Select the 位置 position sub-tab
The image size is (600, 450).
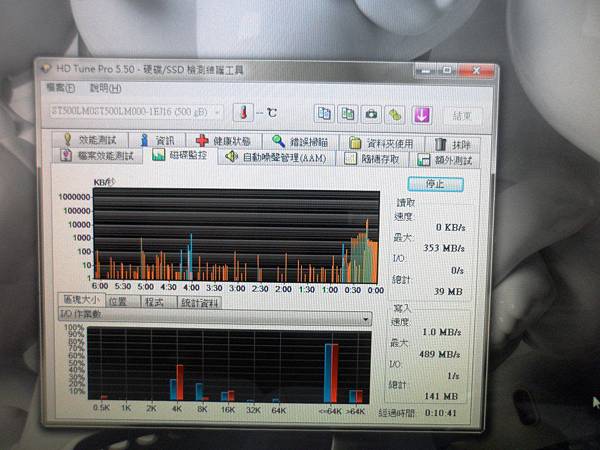[122, 302]
